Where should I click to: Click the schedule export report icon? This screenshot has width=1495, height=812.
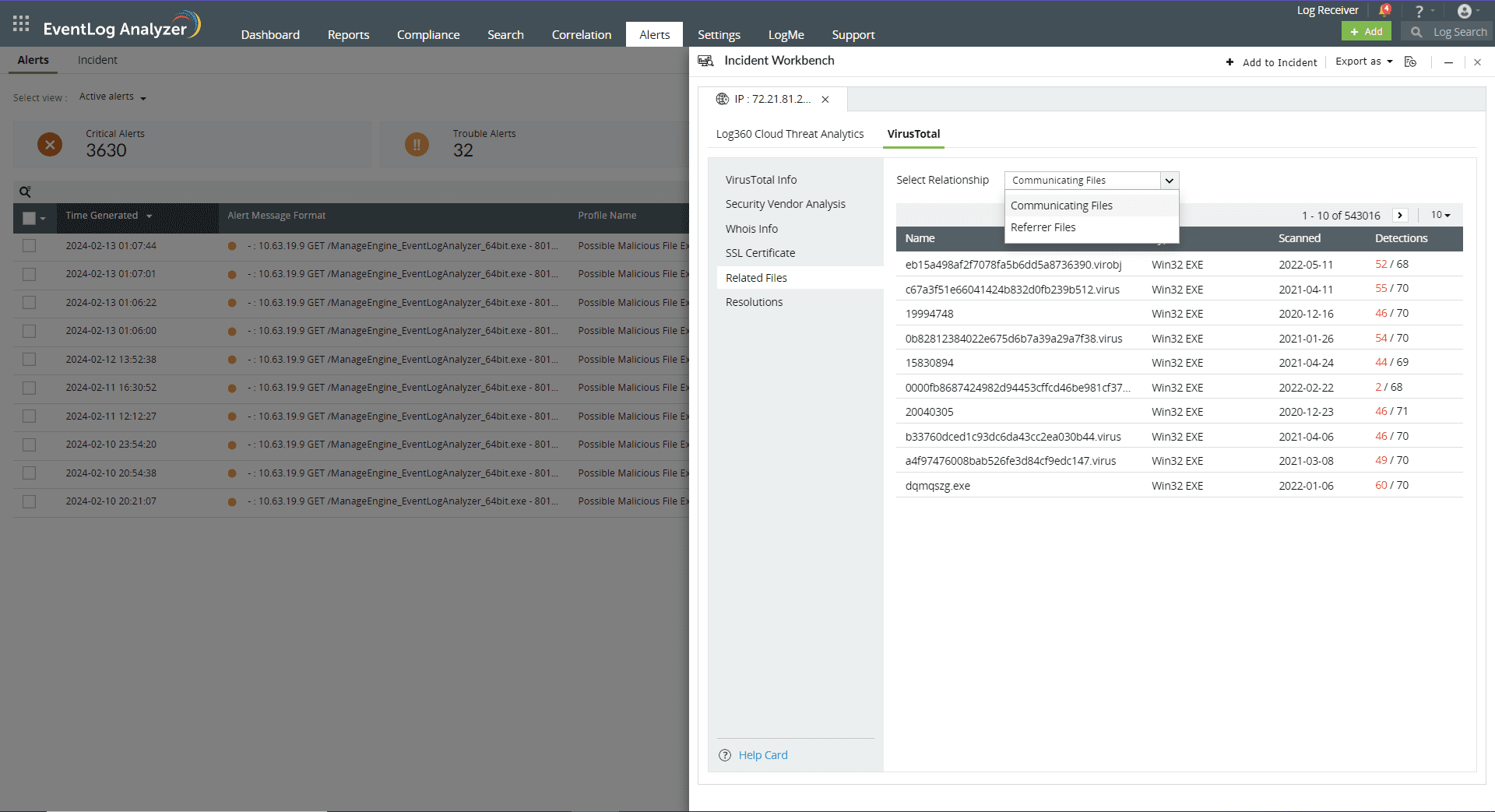click(x=1410, y=62)
